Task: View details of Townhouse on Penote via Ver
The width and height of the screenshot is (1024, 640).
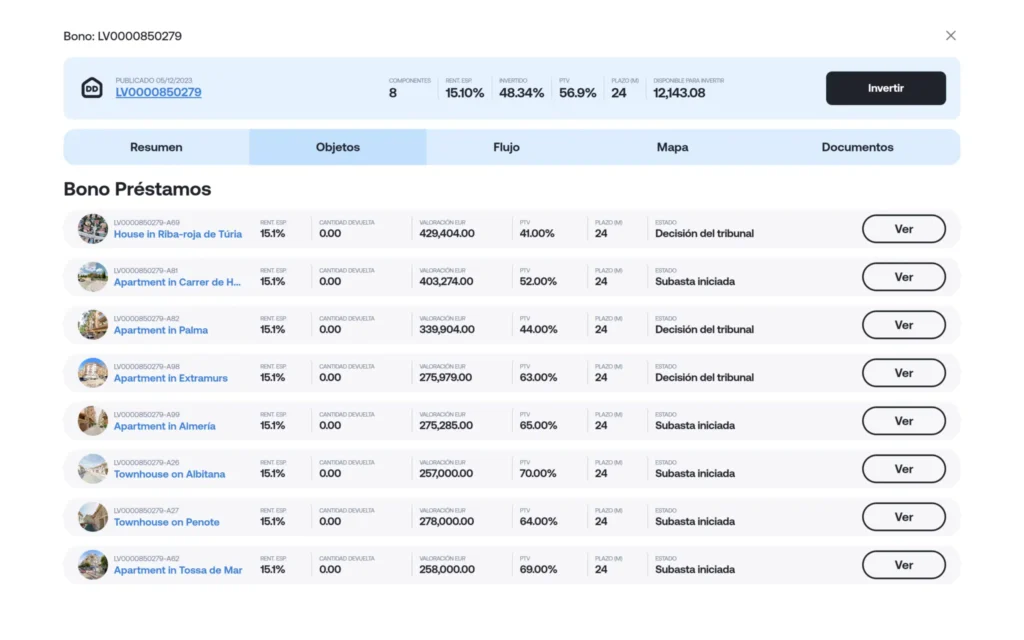Action: point(903,517)
